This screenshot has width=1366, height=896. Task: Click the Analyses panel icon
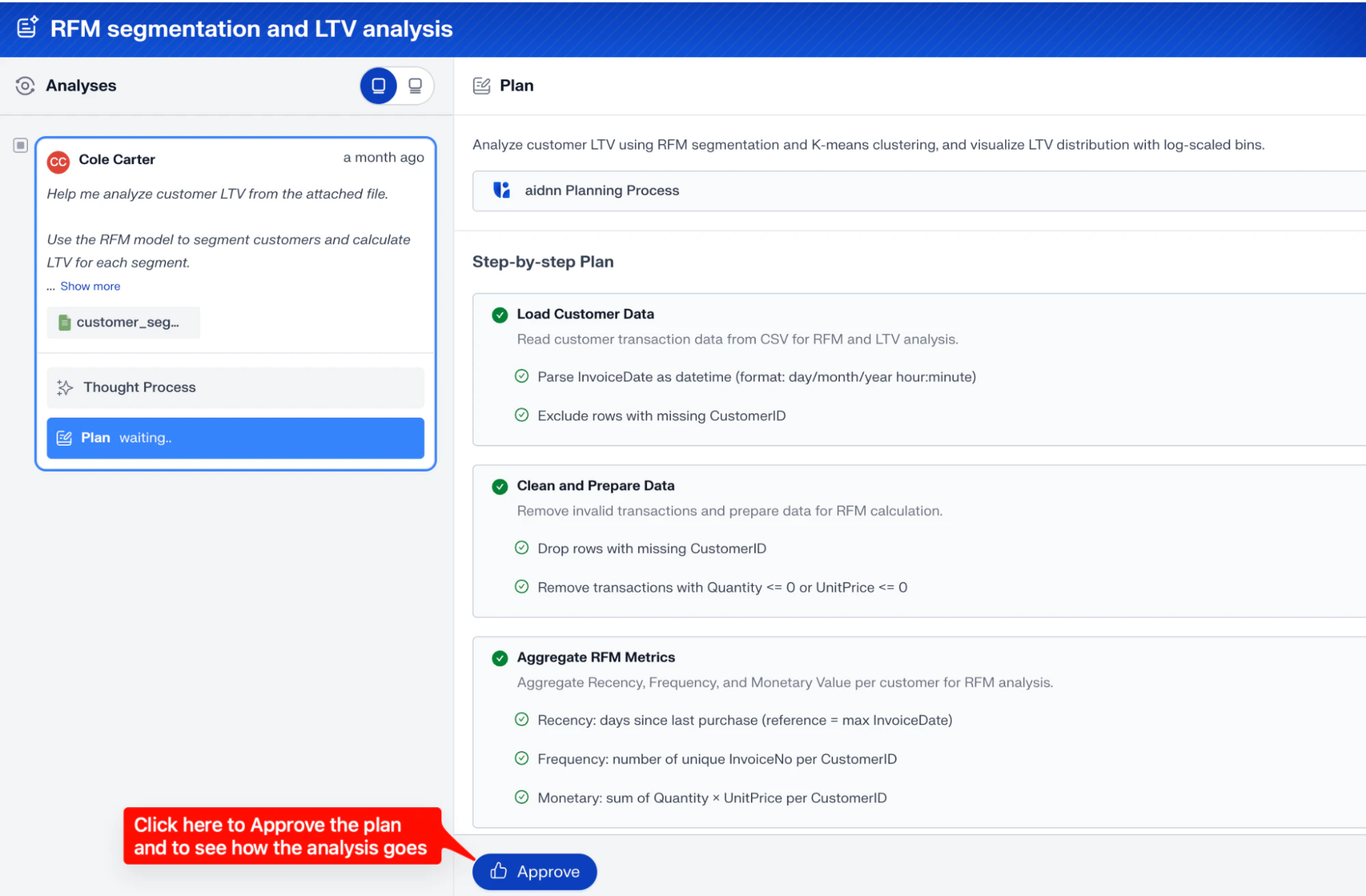pyautogui.click(x=25, y=85)
